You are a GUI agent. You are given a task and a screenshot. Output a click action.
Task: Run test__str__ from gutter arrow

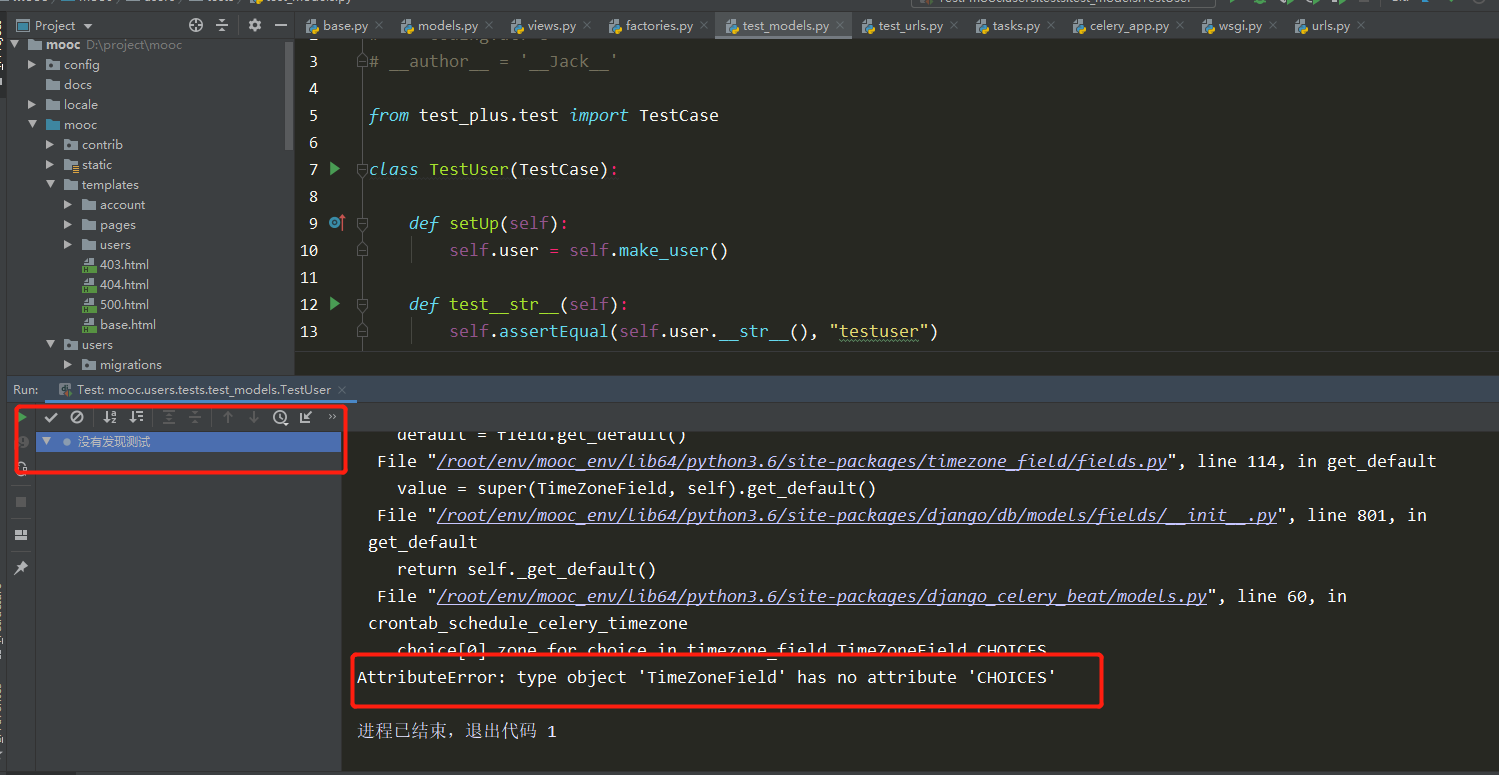coord(335,303)
